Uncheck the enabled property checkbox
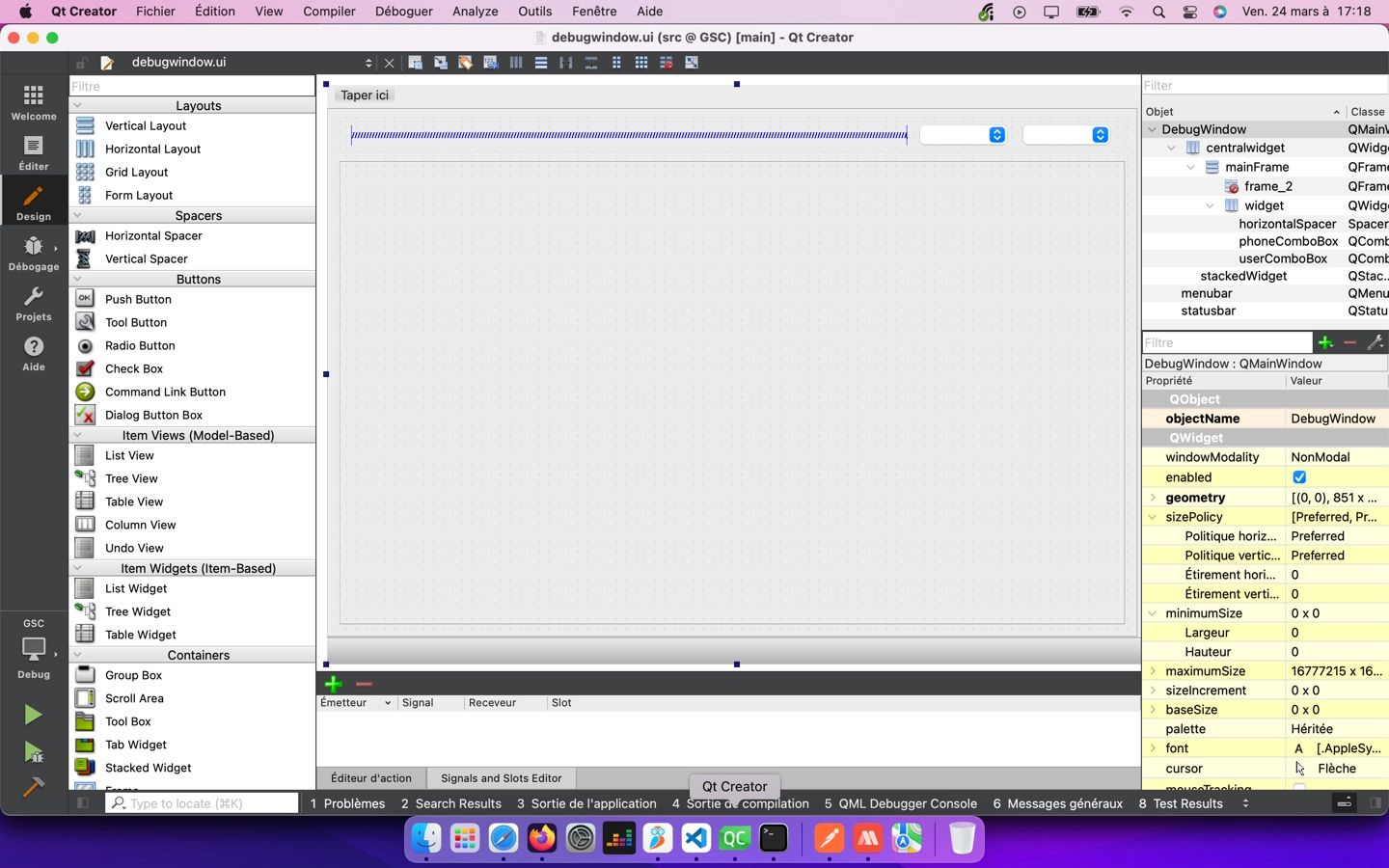1389x868 pixels. tap(1299, 477)
